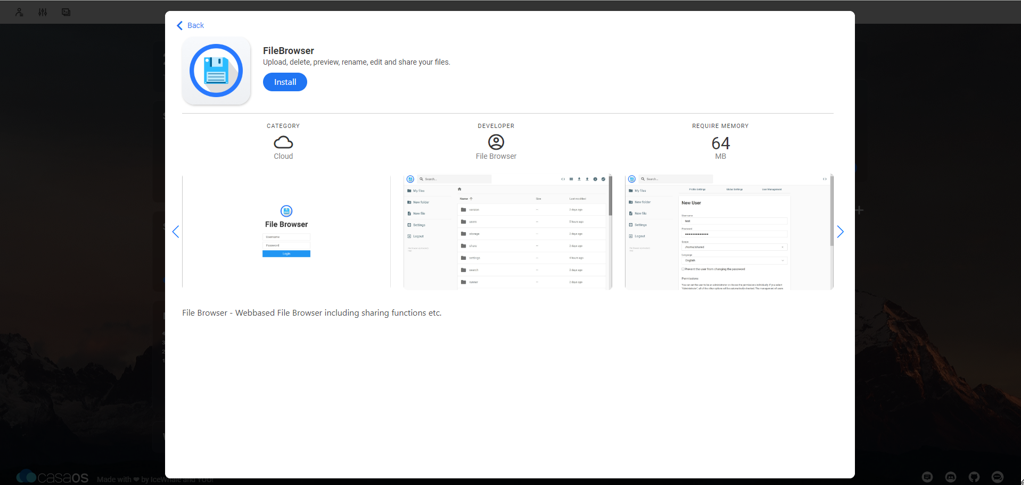Click the developer profile icon
The image size is (1024, 485).
(x=496, y=142)
